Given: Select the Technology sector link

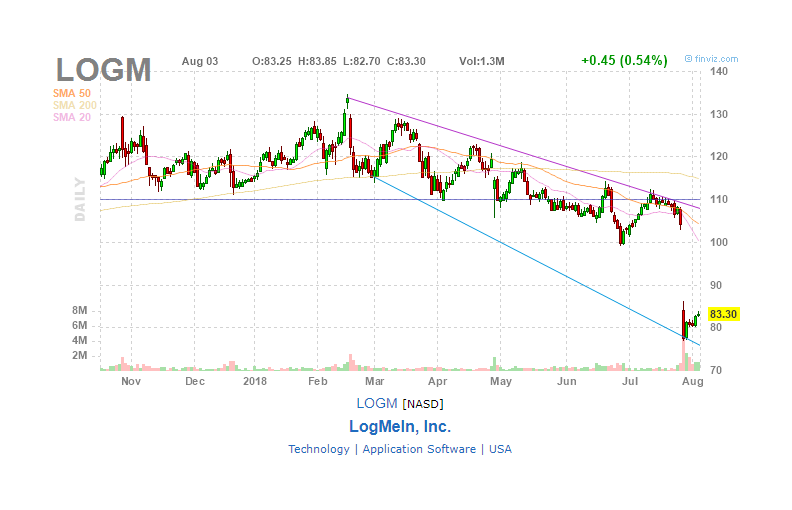Looking at the screenshot, I should click(x=319, y=449).
